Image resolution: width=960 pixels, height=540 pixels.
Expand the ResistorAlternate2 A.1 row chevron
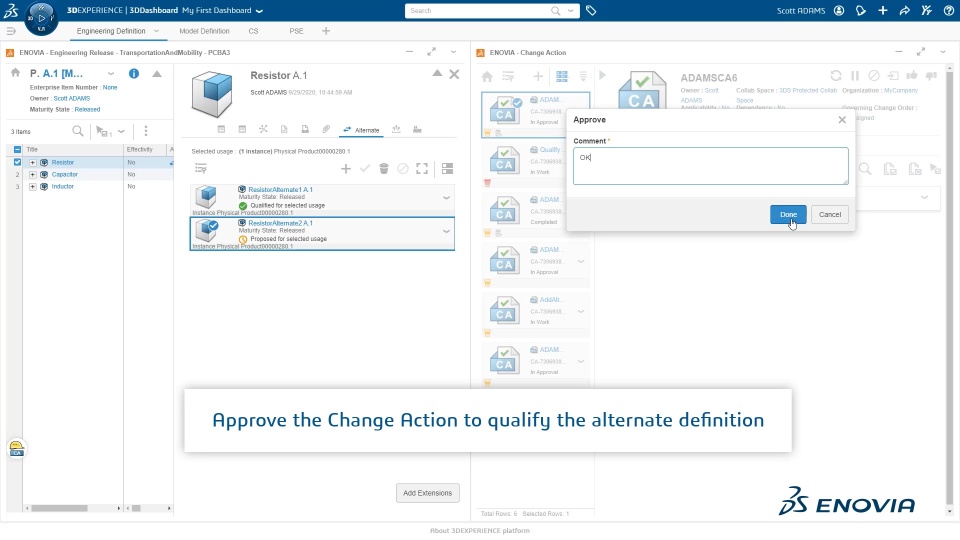tap(446, 231)
